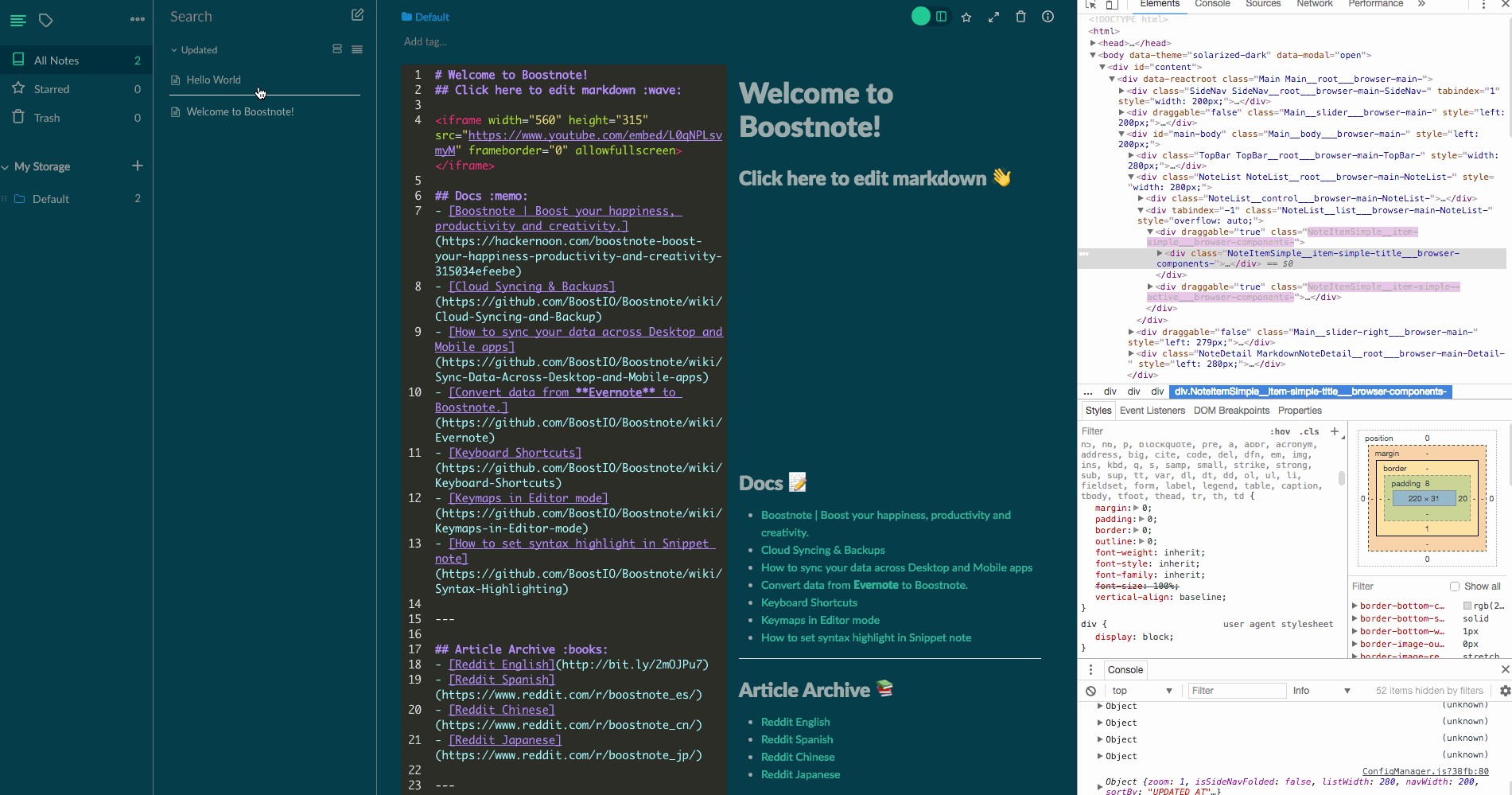Screen dimensions: 1512x795
Task: Expand the SideNav div element node
Action: tap(1121, 91)
